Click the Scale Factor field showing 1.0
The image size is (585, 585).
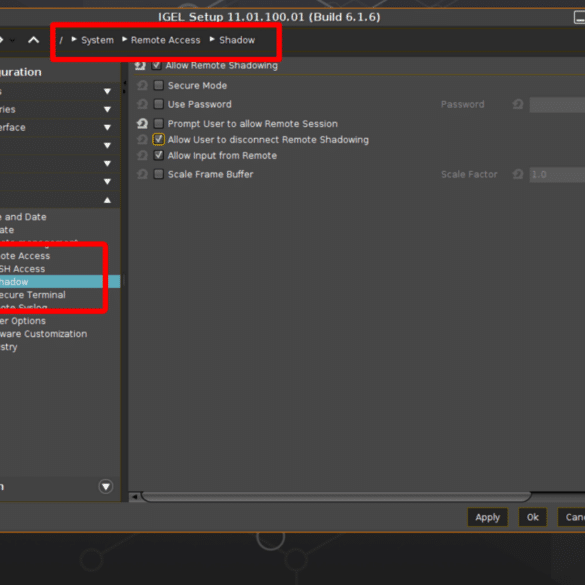[x=557, y=175]
